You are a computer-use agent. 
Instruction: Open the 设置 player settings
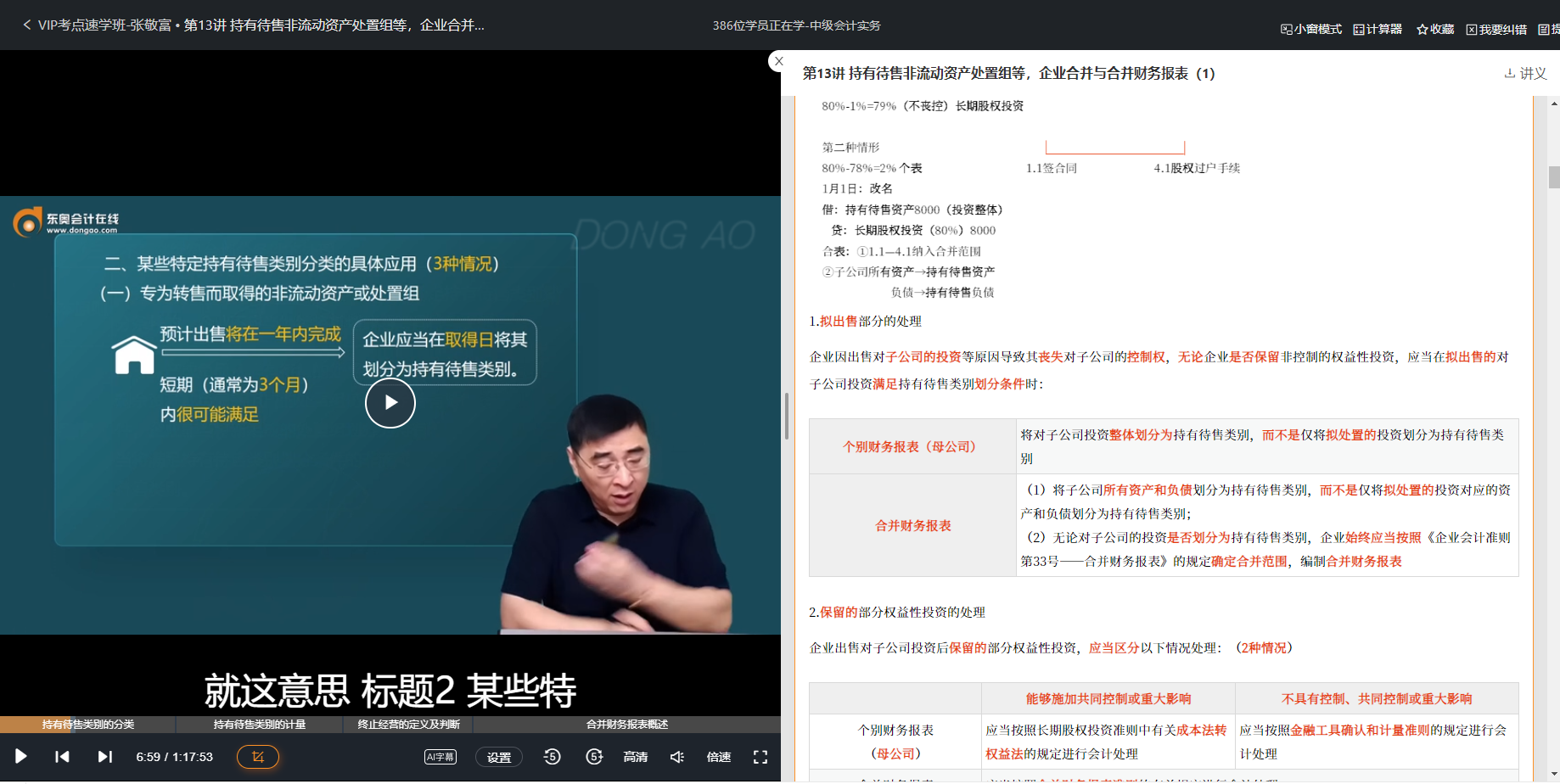coord(499,757)
